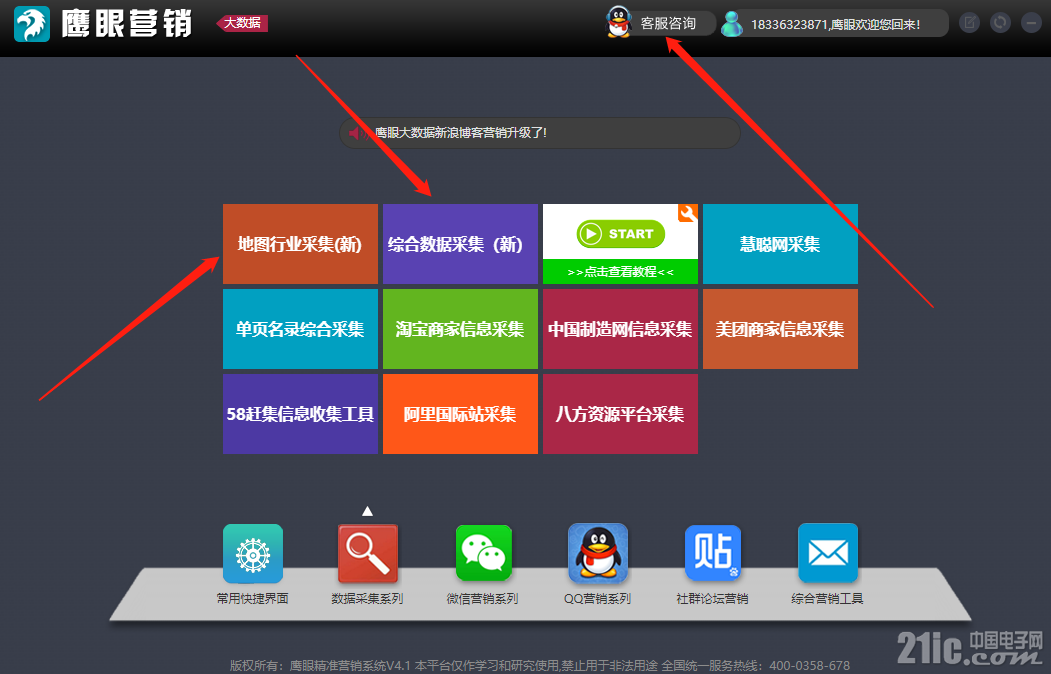Viewport: 1051px width, 674px height.
Task: Open 单页名录综合采集 tile
Action: [300, 329]
